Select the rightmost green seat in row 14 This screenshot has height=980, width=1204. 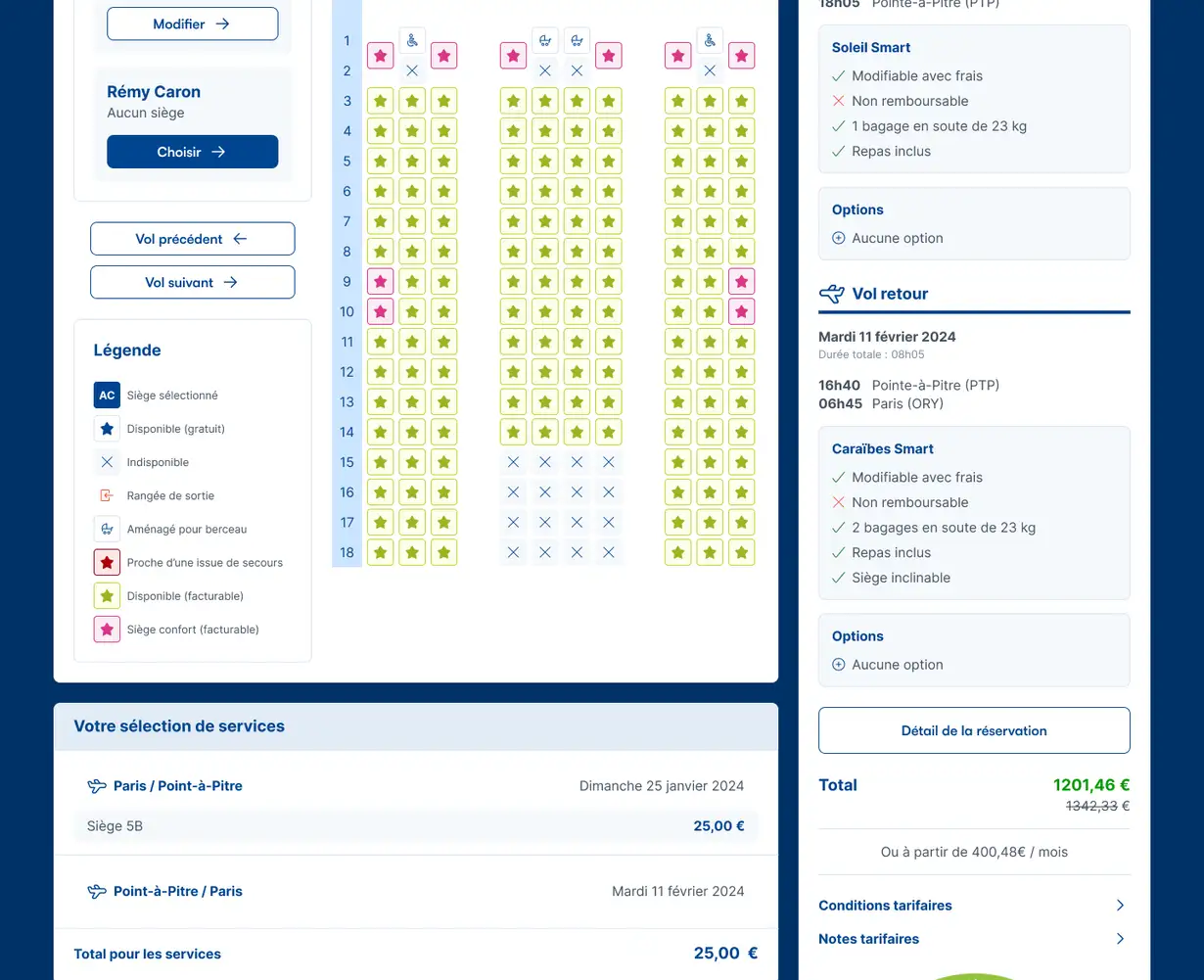(742, 432)
